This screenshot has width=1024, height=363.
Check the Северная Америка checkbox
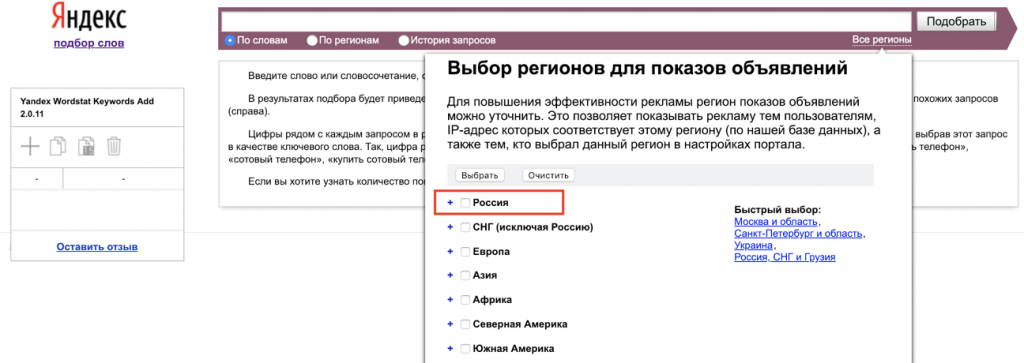[x=465, y=324]
